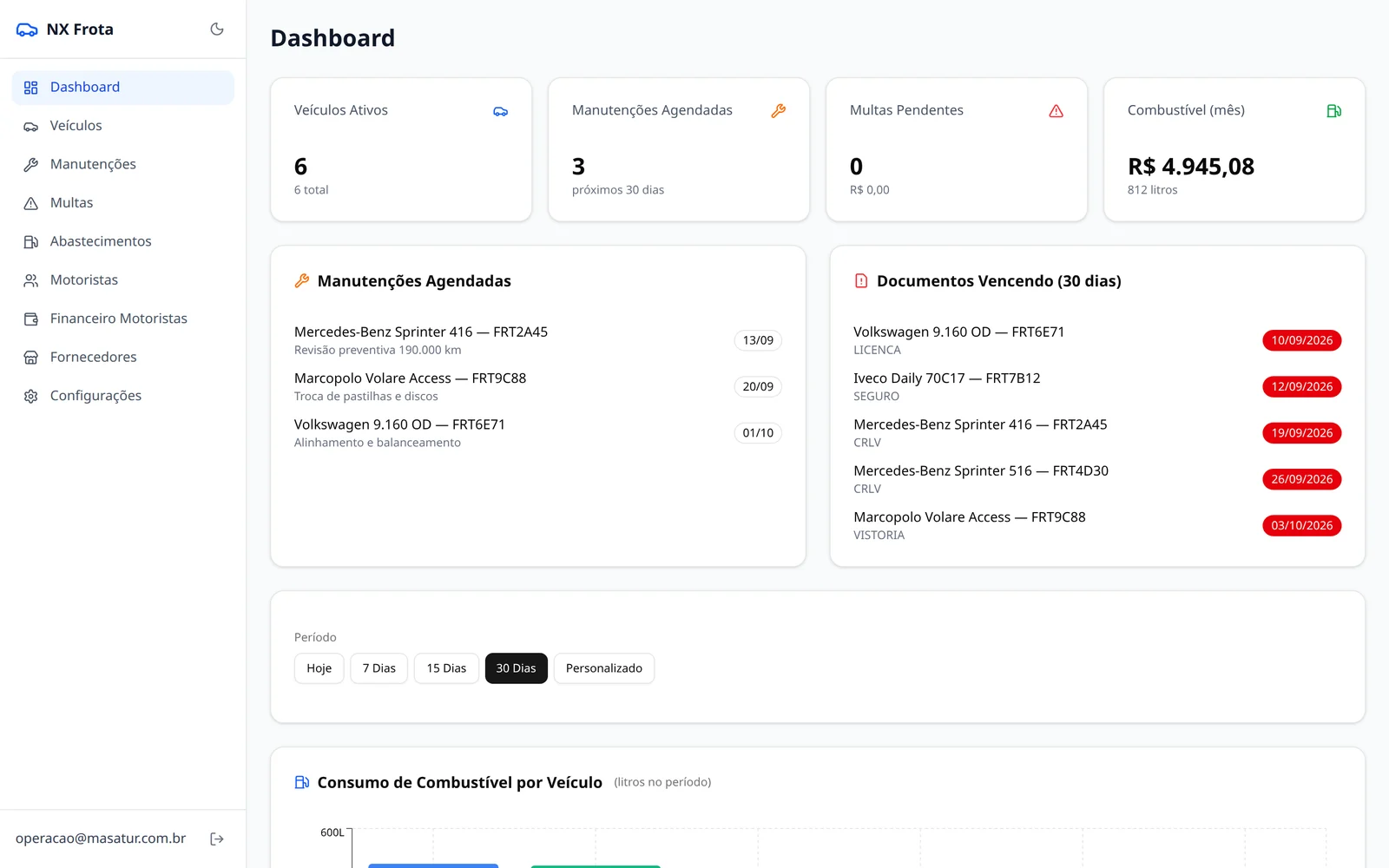The height and width of the screenshot is (868, 1389).
Task: Click the Manutenções wrench icon in sidebar
Action: point(31,165)
